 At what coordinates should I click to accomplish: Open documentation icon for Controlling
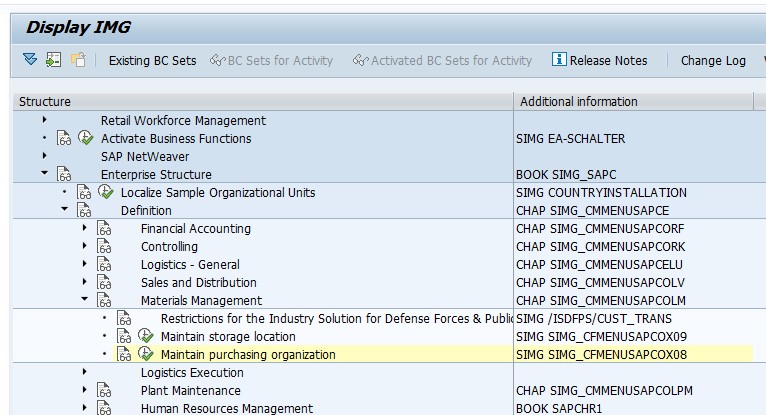click(x=104, y=247)
